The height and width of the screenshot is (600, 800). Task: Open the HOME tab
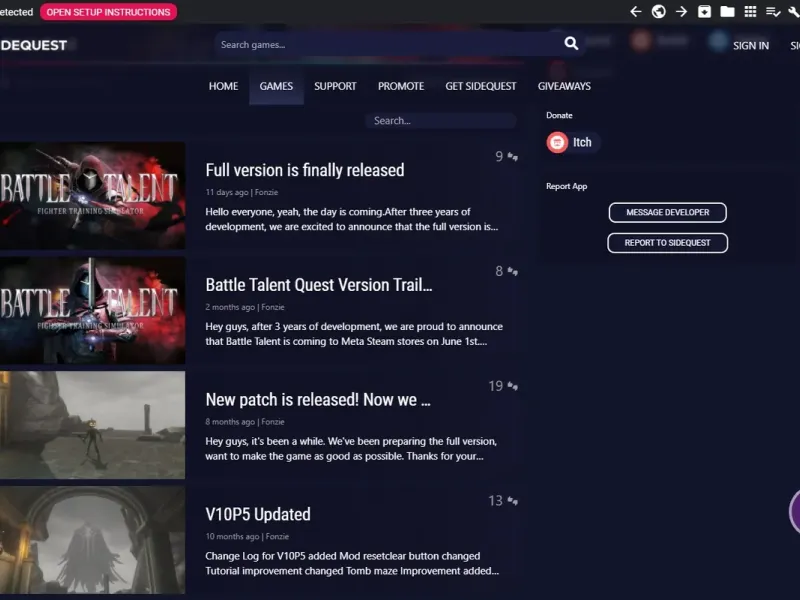tap(223, 86)
